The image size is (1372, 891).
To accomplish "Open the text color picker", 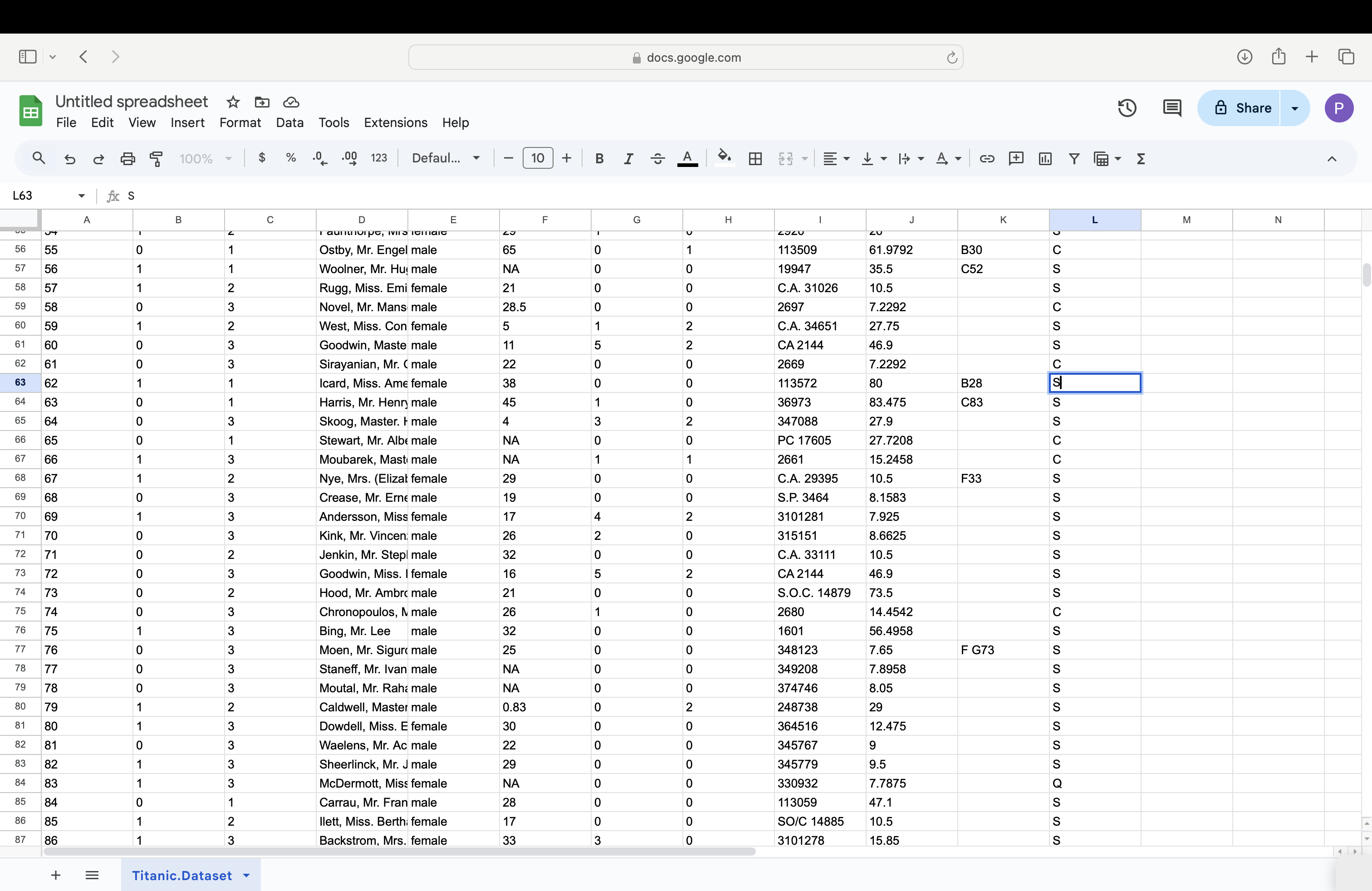I will (x=687, y=158).
